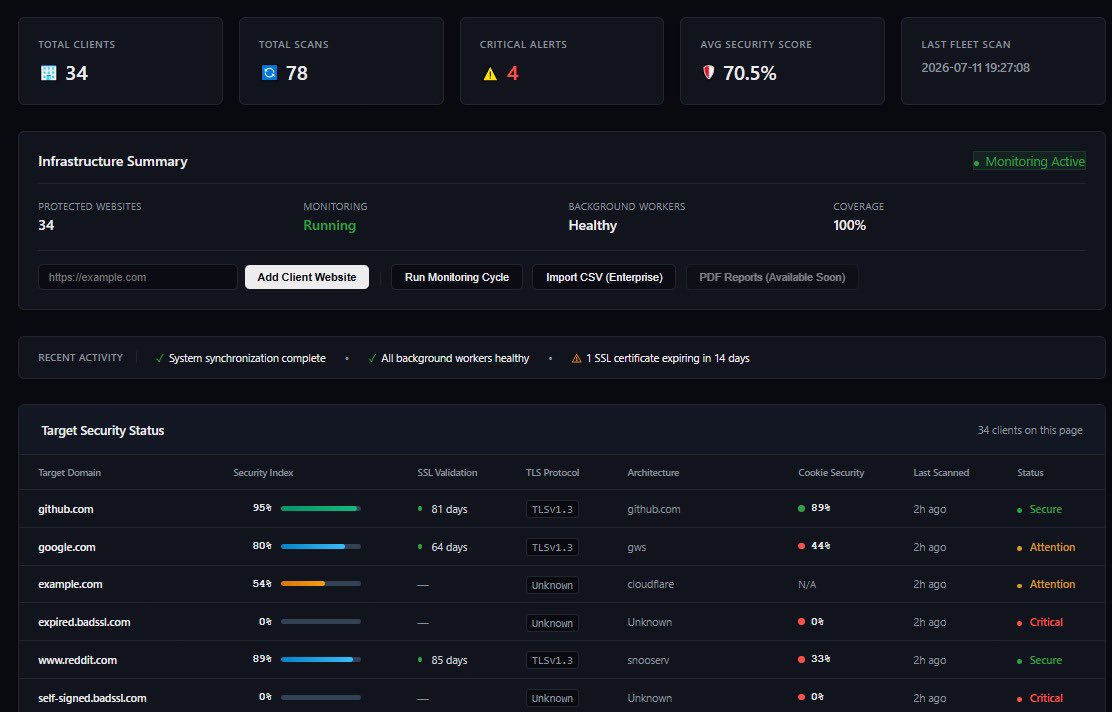Screen dimensions: 1112x712
Task: Click expired.badssl.com Critical status label
Action: pyautogui.click(x=1046, y=622)
